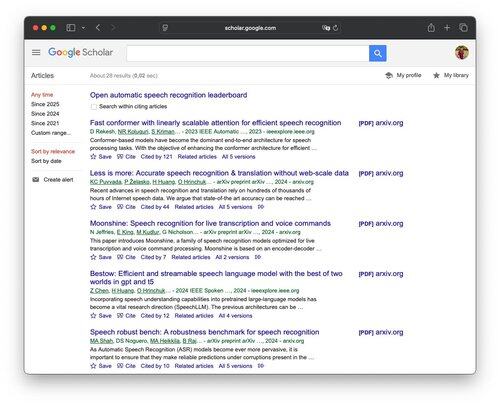Open arxiv PDF for Less is more paper
Screen dimensions: 500x406
[381, 173]
